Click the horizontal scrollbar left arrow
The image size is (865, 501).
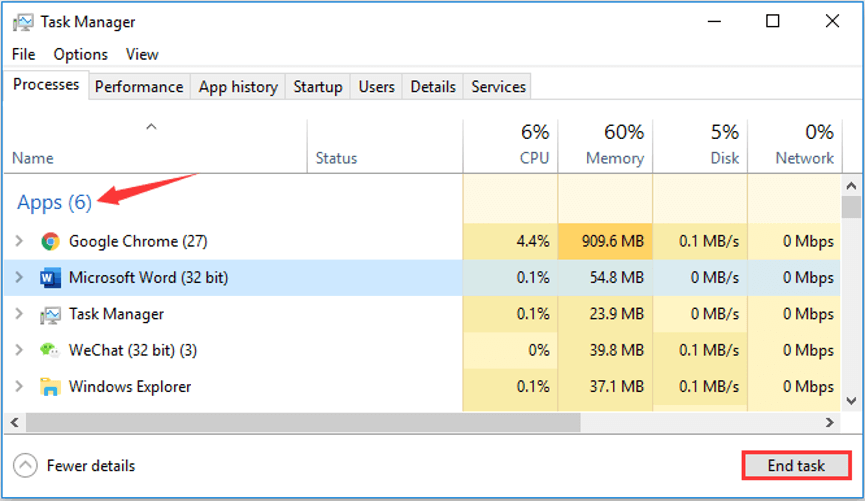tap(15, 423)
